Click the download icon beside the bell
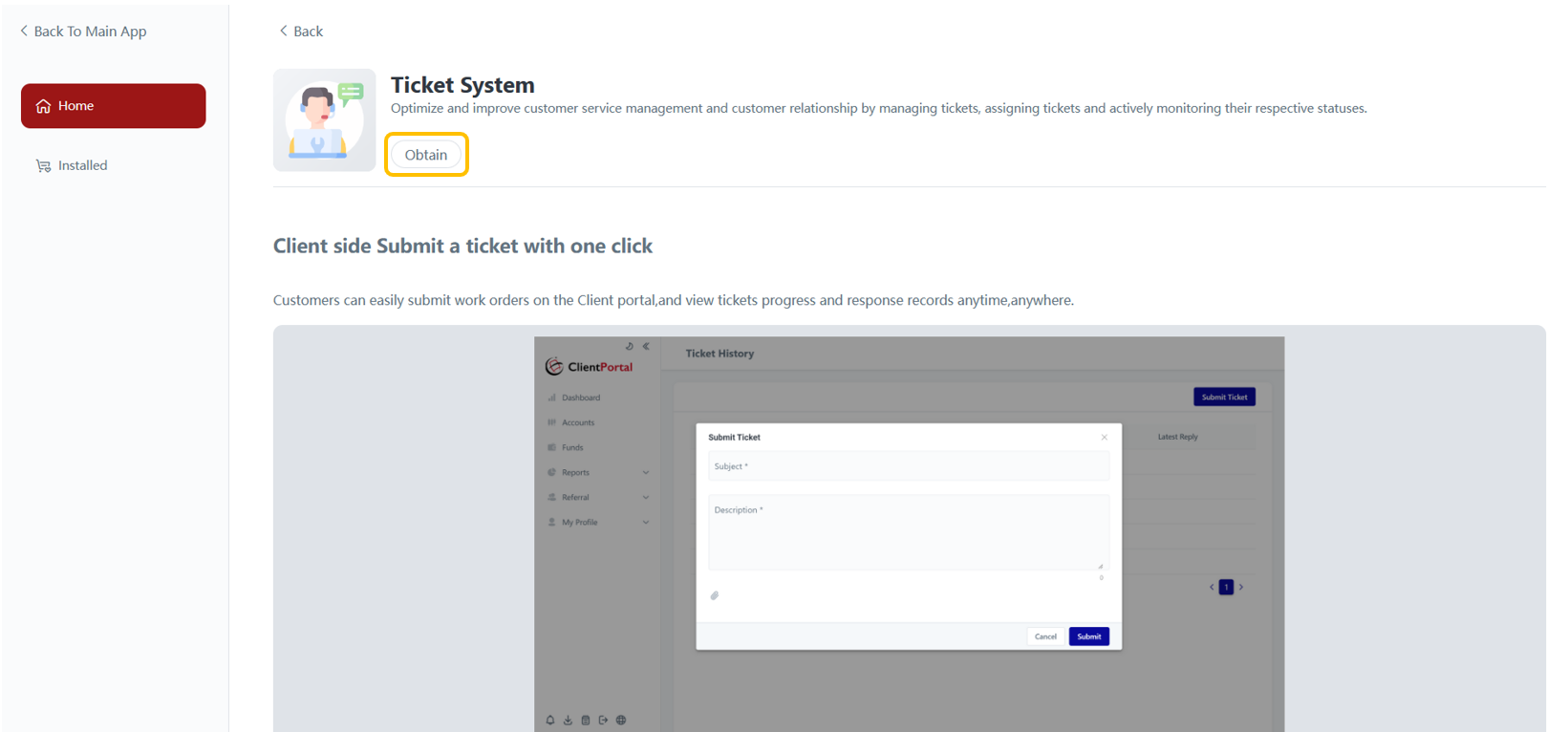1568x732 pixels. pos(568,721)
